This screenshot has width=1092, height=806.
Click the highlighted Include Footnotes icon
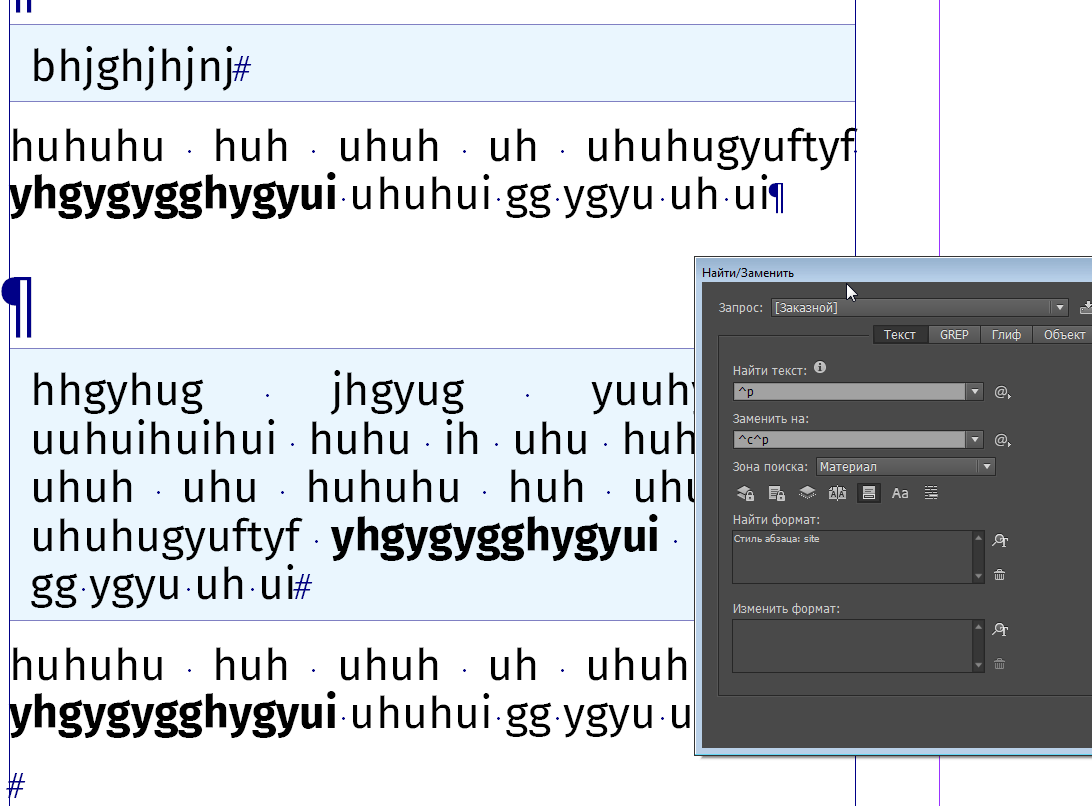(x=869, y=493)
